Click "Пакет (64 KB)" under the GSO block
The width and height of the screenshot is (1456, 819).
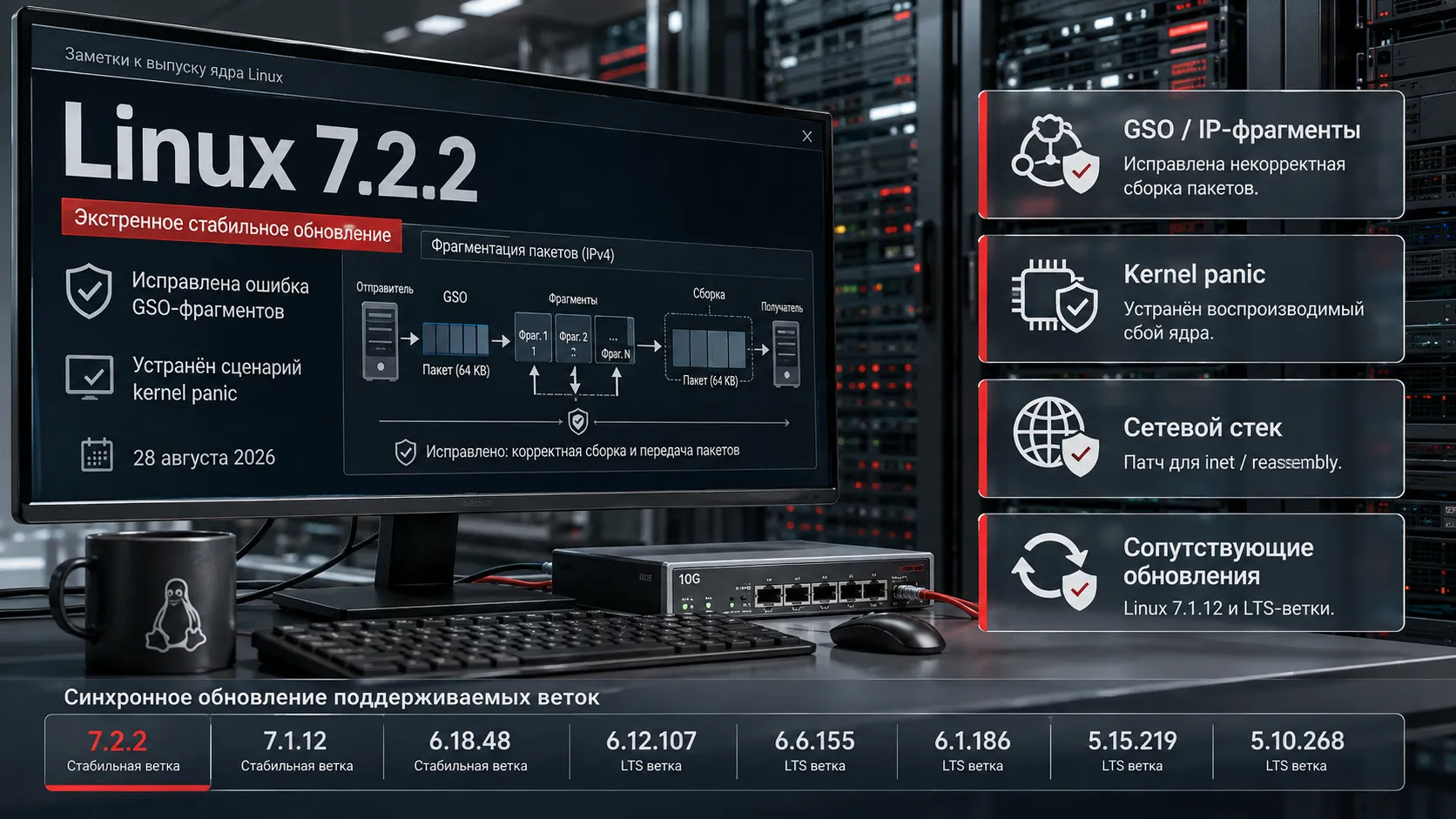tap(455, 370)
